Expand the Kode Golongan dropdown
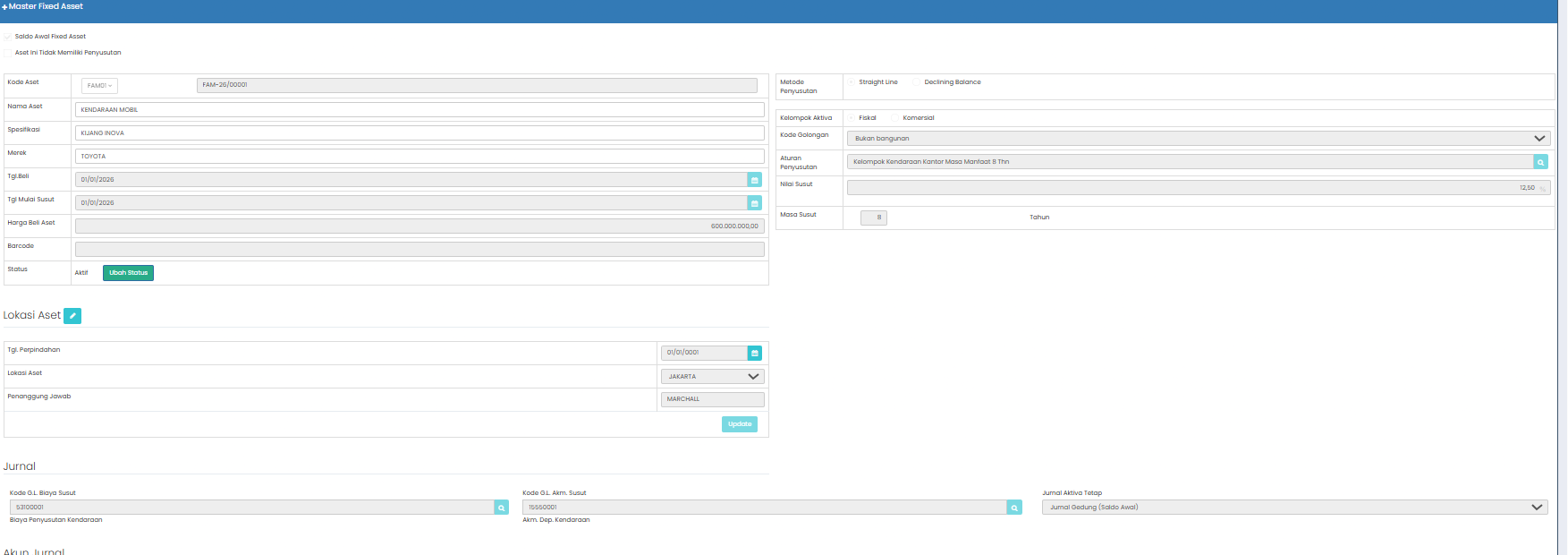 (1199, 139)
